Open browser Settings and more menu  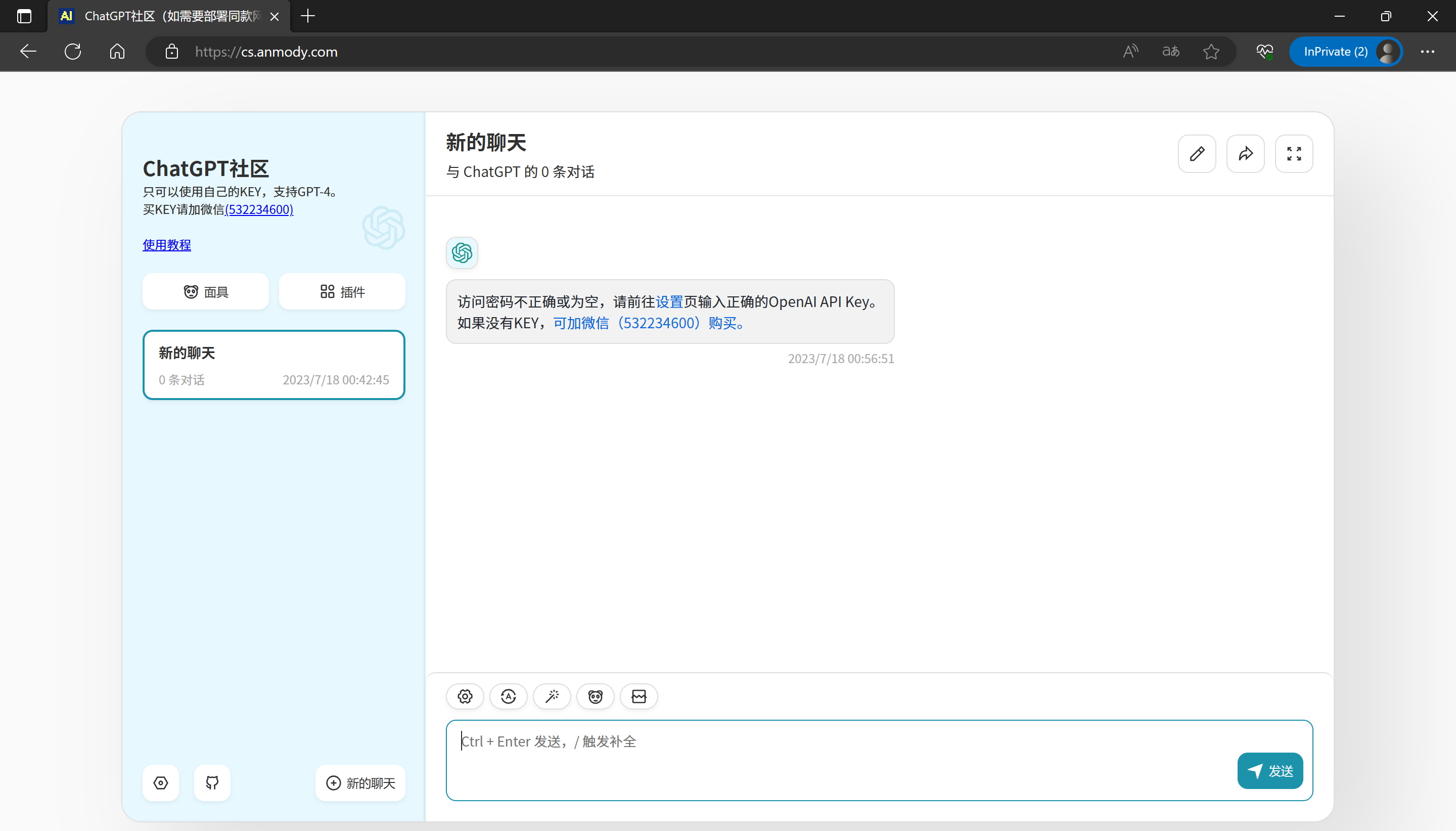1428,52
